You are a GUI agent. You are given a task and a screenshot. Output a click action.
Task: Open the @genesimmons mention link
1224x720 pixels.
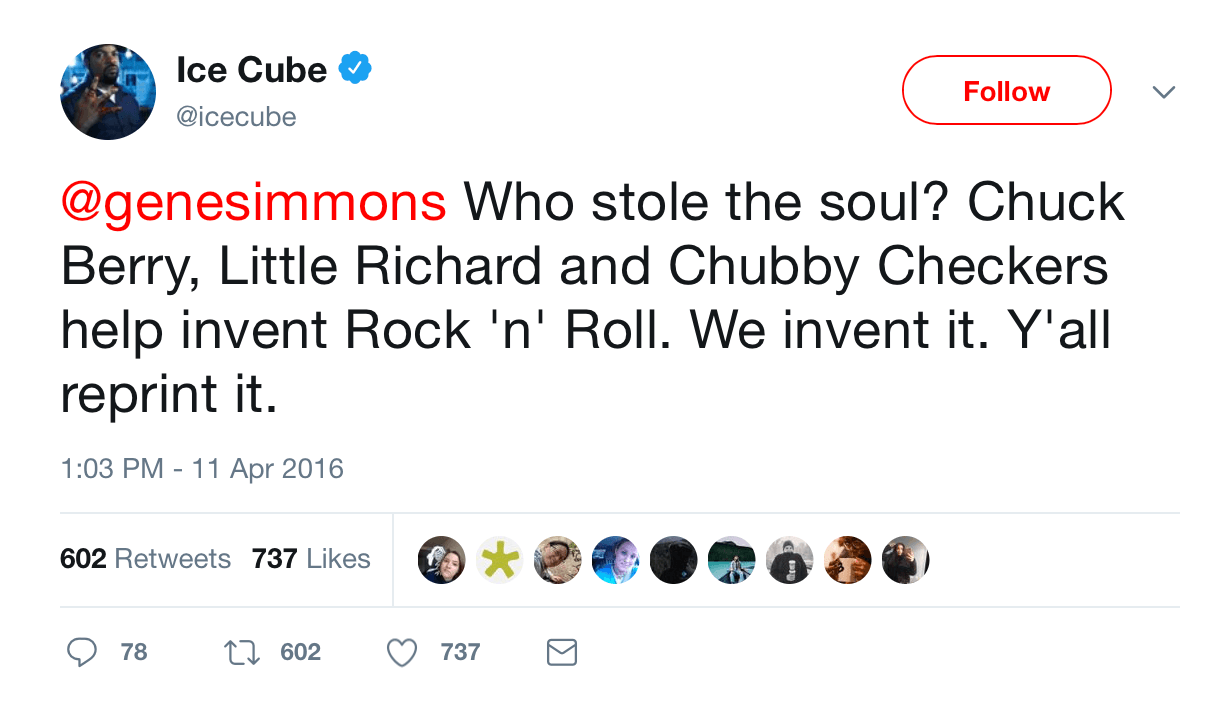254,203
